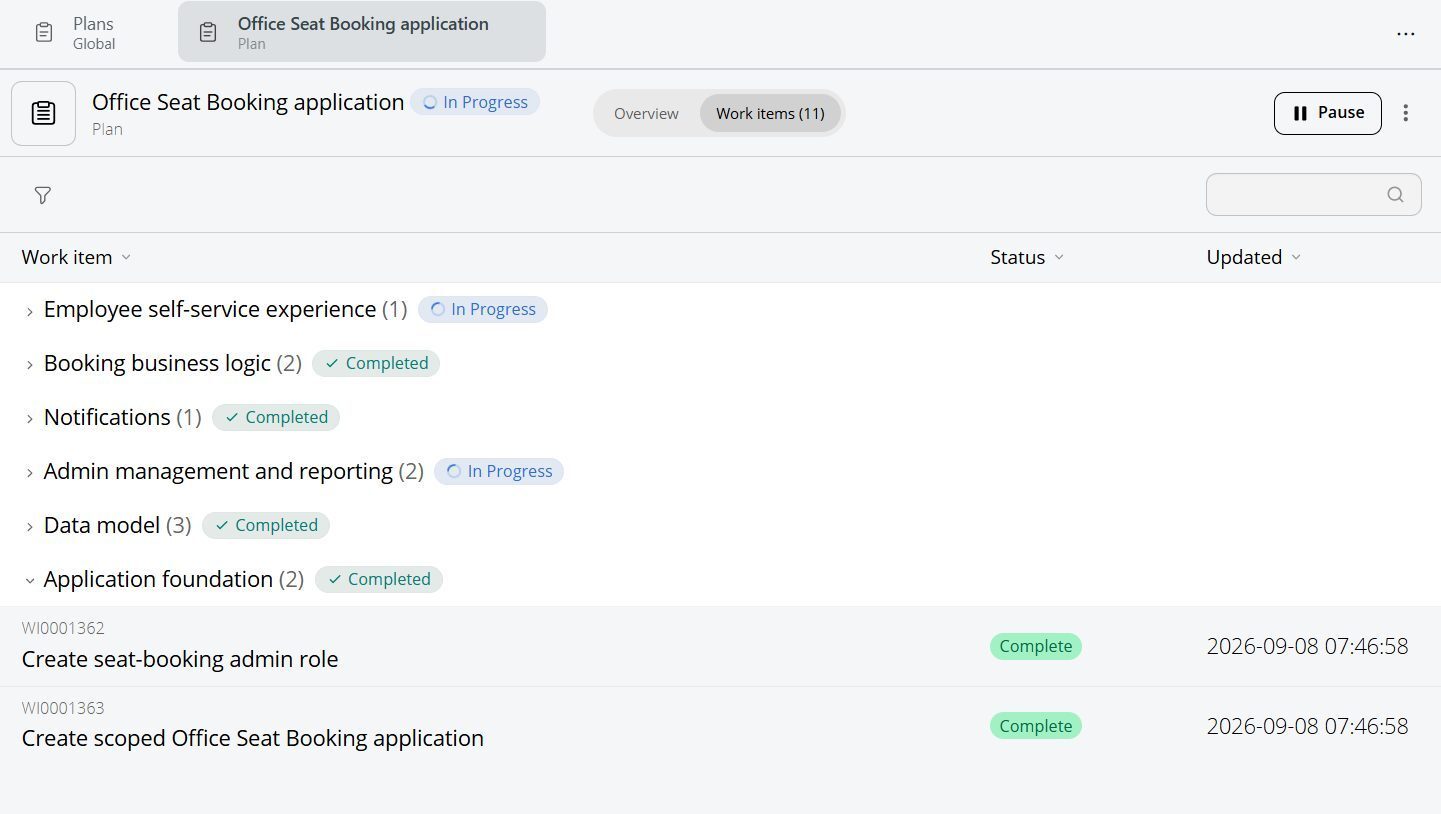Viewport: 1441px width, 814px height.
Task: Click work item ID WI0001363
Action: click(x=63, y=708)
